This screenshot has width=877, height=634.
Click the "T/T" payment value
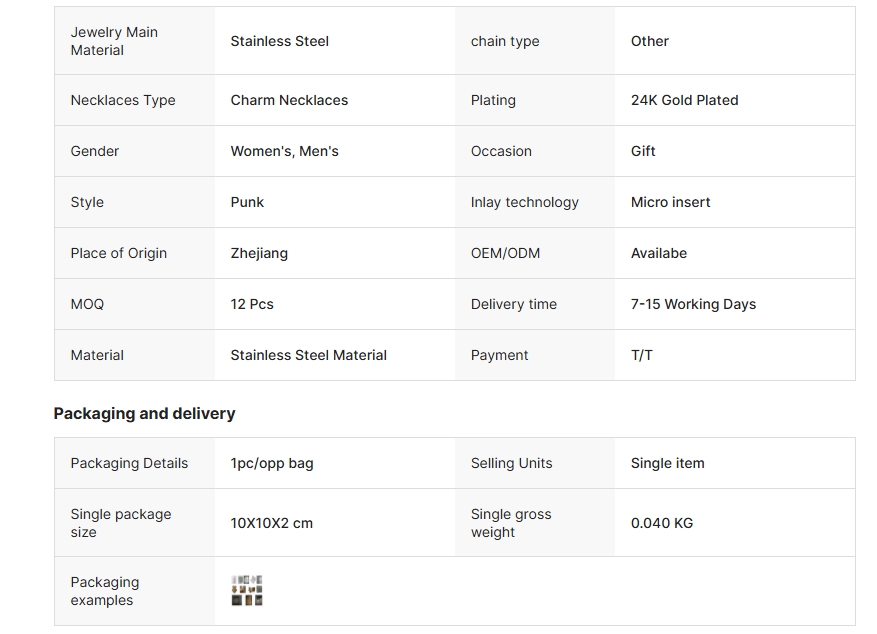point(642,355)
